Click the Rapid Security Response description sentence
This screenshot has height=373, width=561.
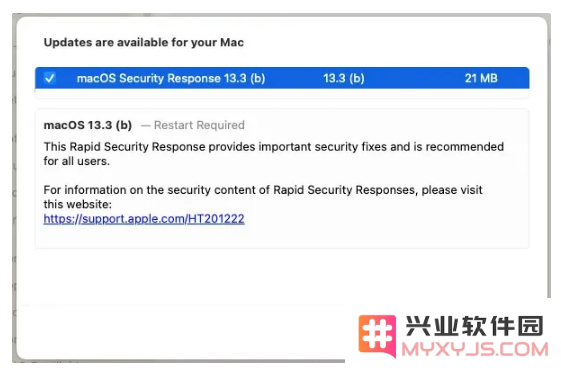click(x=274, y=154)
